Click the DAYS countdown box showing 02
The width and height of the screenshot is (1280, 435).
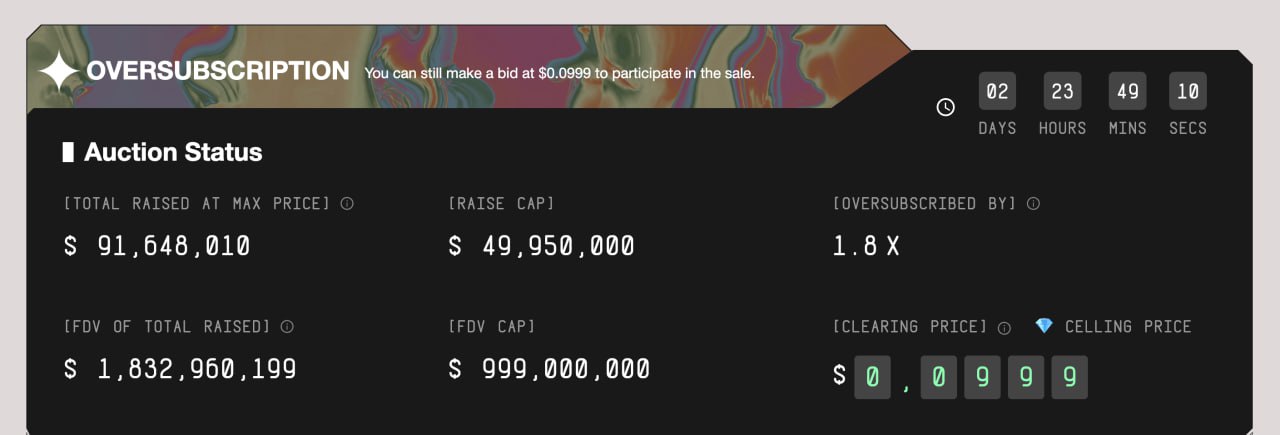(997, 92)
